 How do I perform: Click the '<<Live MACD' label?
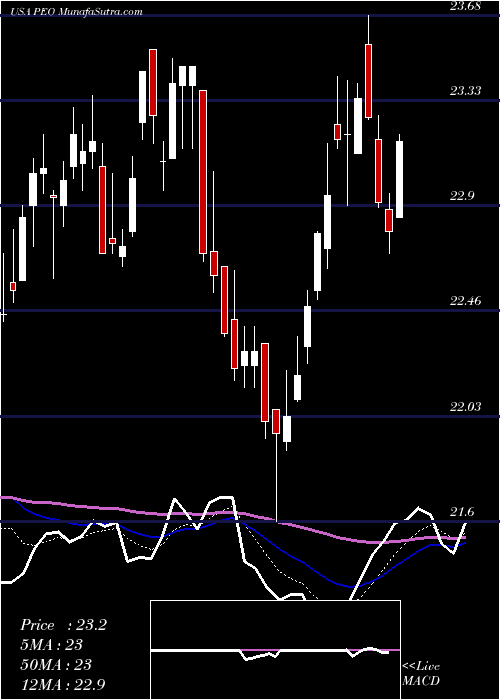tap(421, 674)
